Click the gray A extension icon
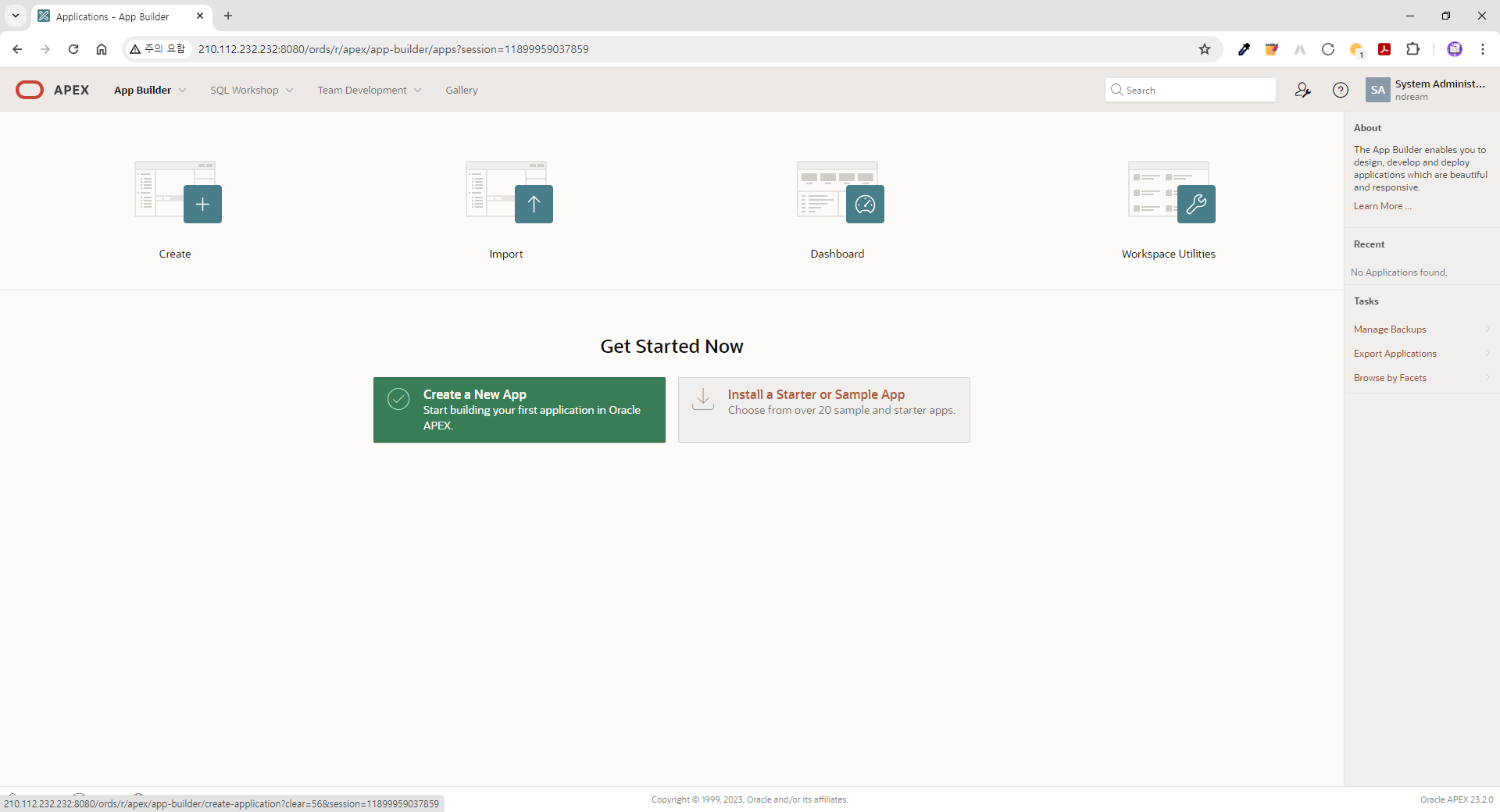The height and width of the screenshot is (812, 1500). (1300, 49)
